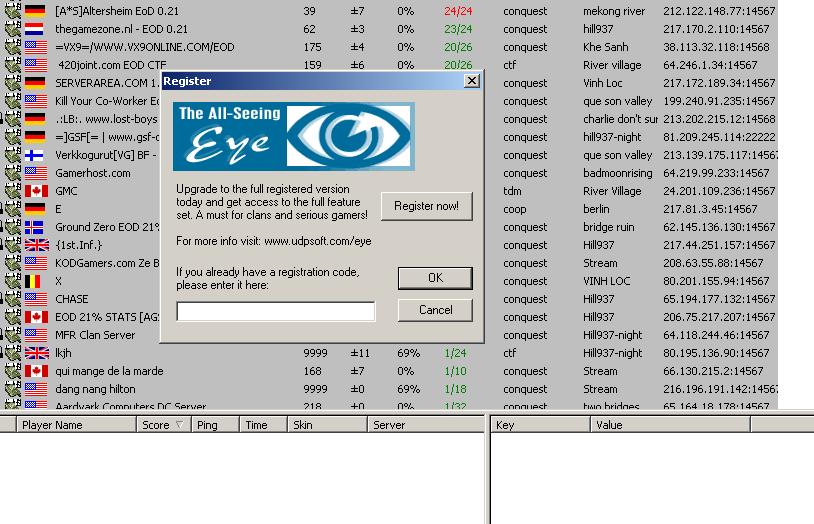Click game icon of lkjh server row
The image size is (814, 524).
(x=12, y=353)
